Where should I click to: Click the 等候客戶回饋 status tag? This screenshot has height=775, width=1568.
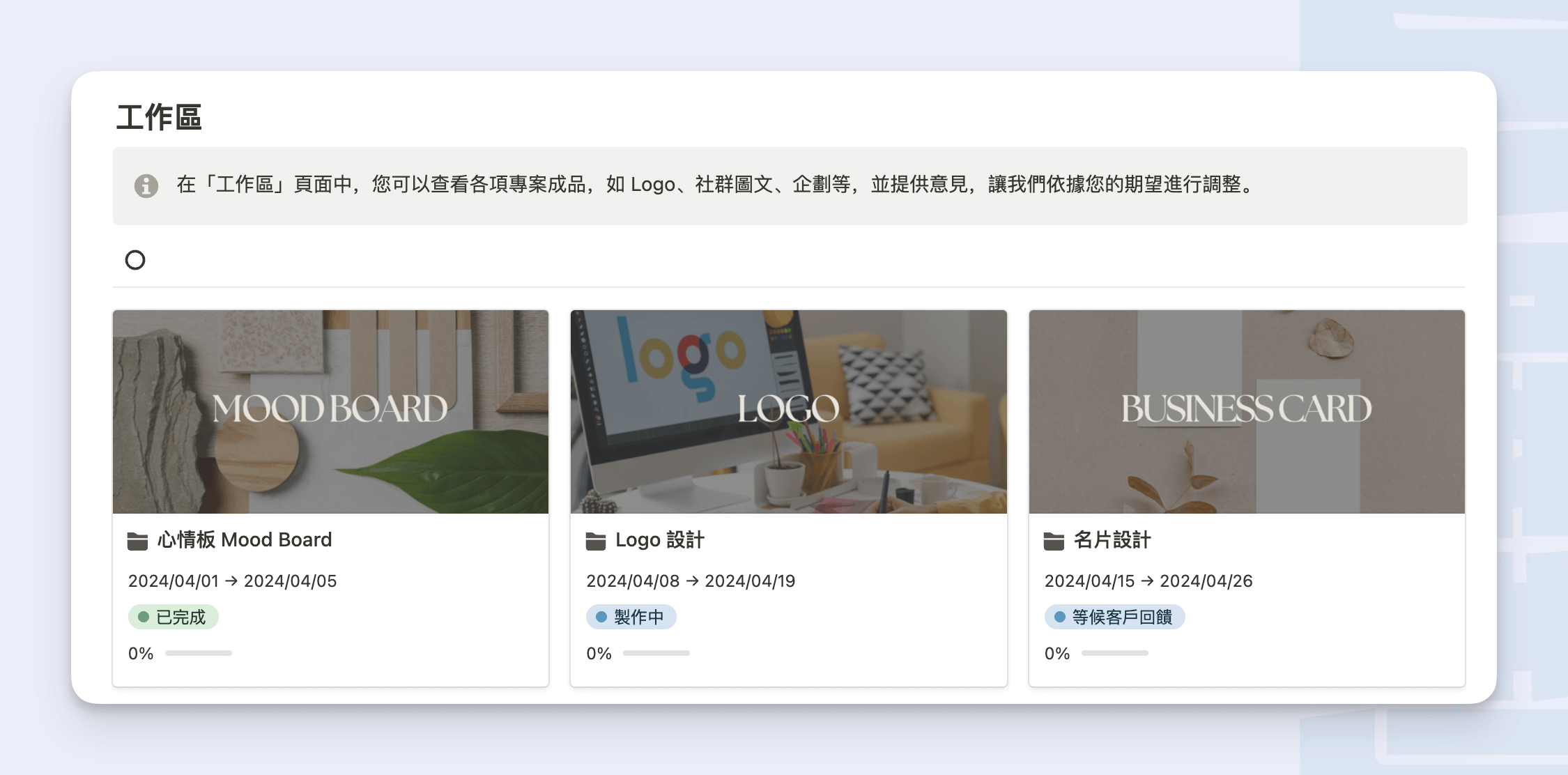point(1114,617)
